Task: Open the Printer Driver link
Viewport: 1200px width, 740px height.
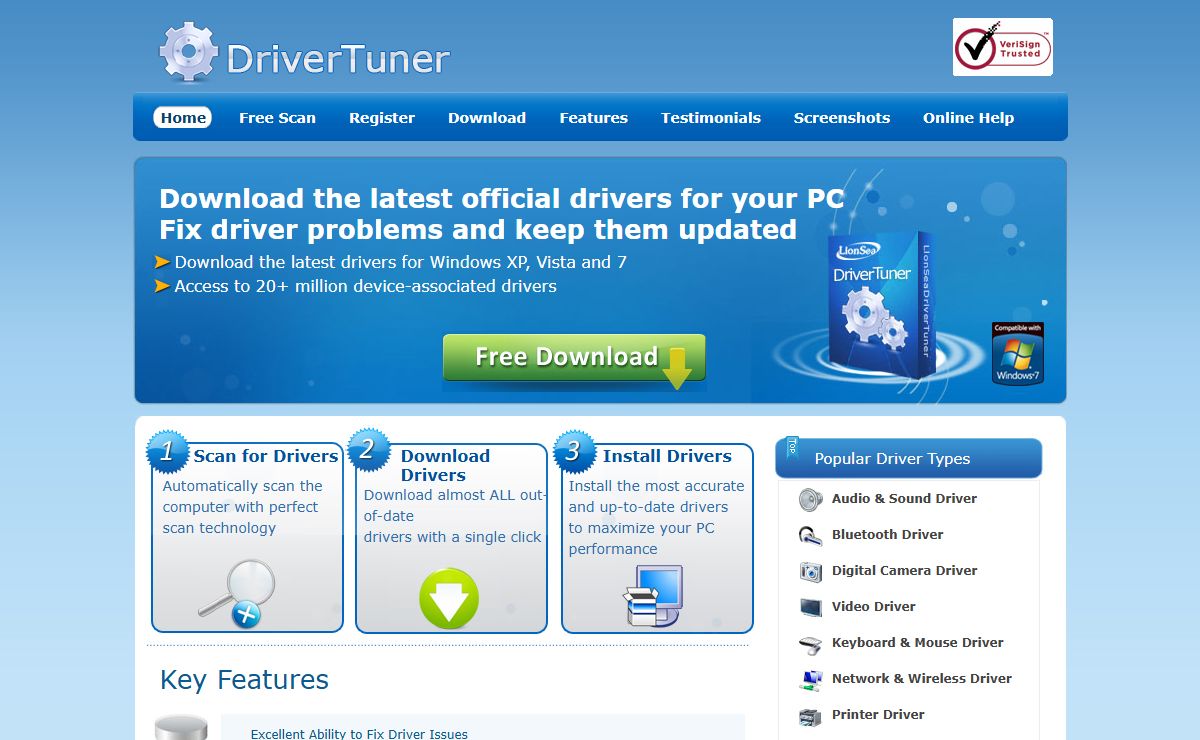Action: (x=878, y=714)
